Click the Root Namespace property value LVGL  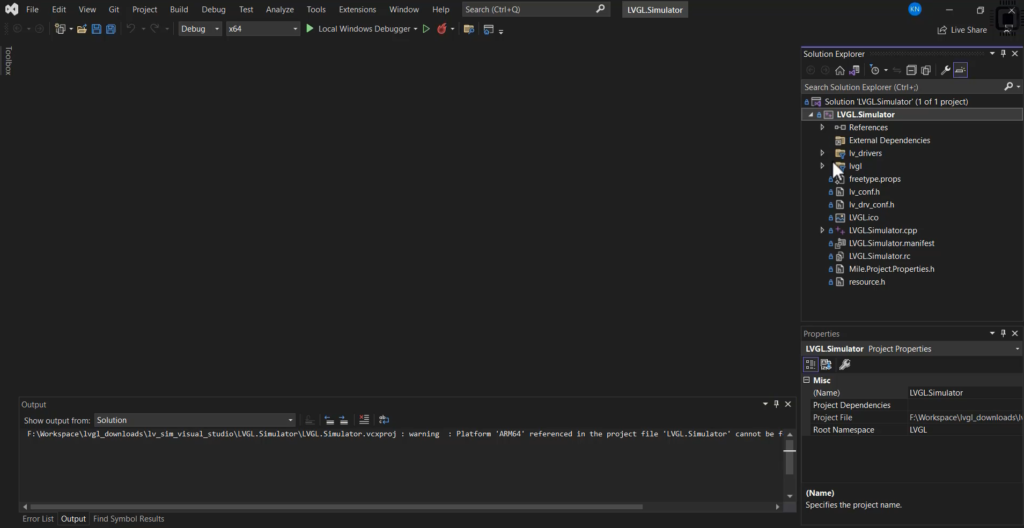coord(918,430)
